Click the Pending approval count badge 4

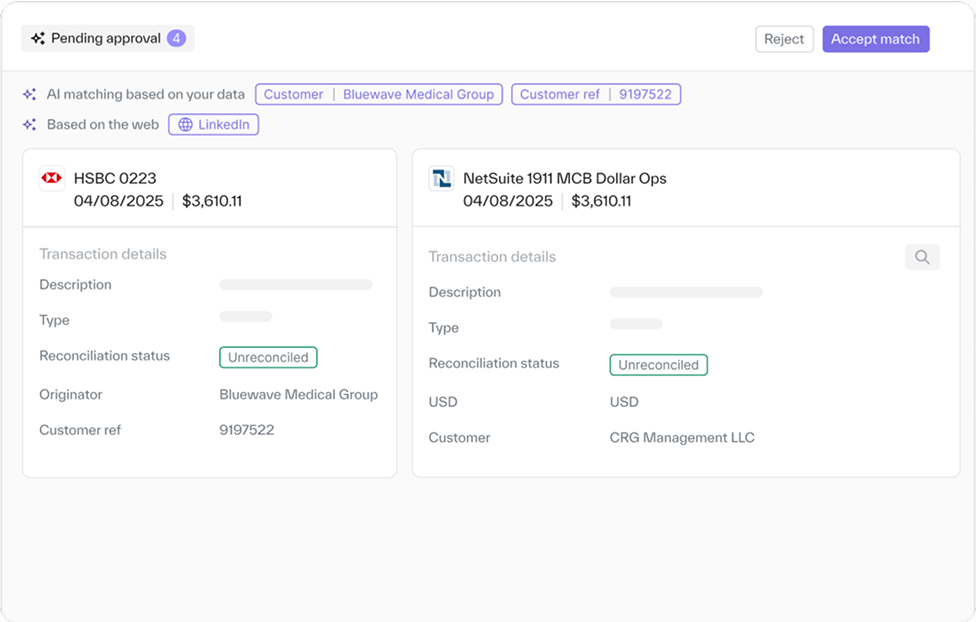click(176, 39)
